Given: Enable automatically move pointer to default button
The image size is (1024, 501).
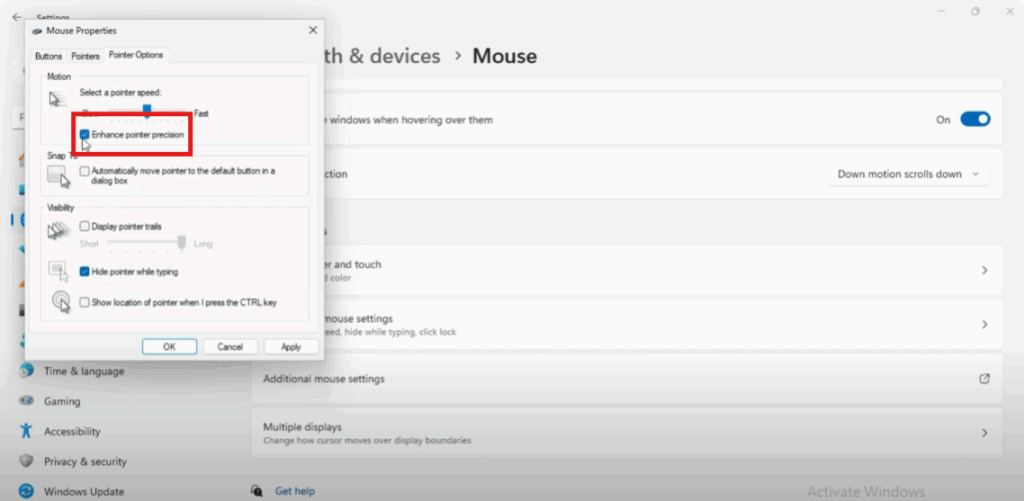Looking at the screenshot, I should pos(84,171).
